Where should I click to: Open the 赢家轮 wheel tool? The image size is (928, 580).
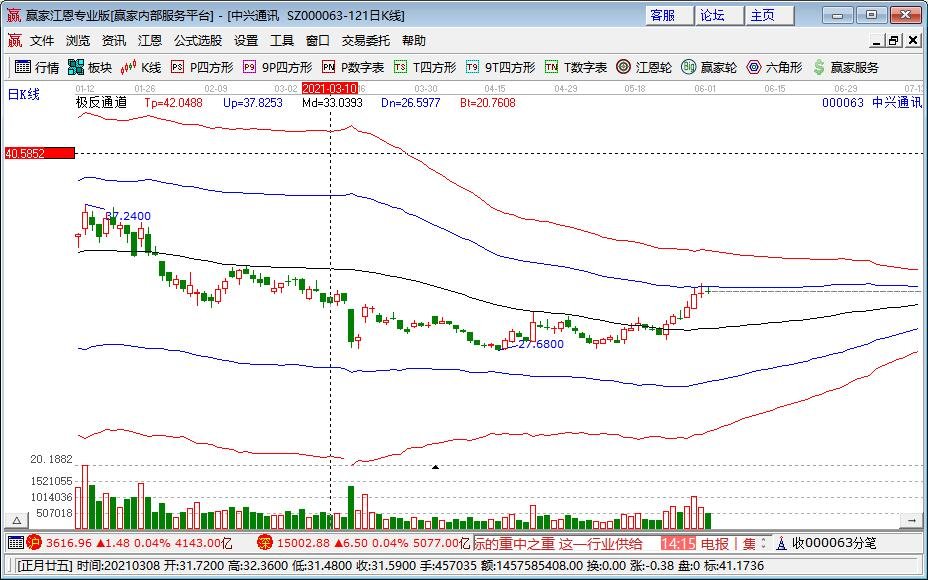click(709, 67)
